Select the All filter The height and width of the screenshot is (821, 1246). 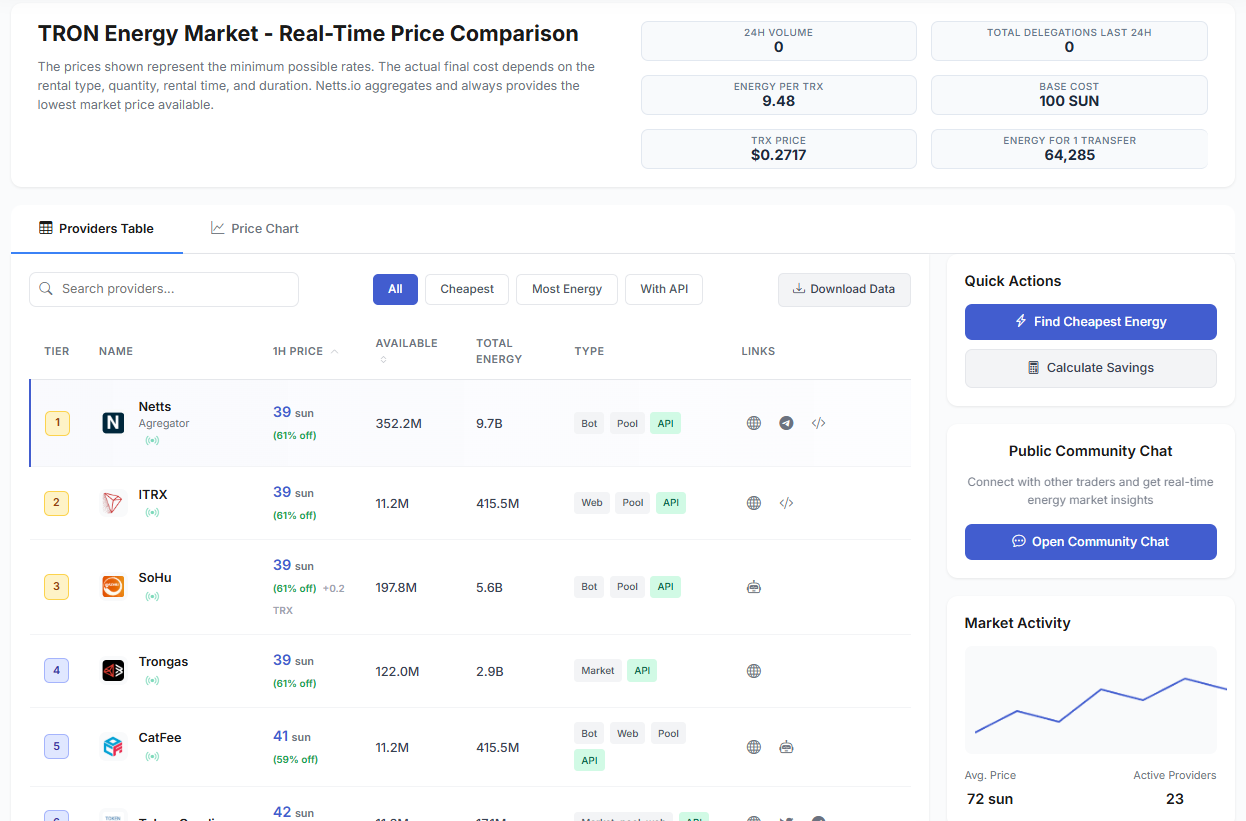point(395,289)
